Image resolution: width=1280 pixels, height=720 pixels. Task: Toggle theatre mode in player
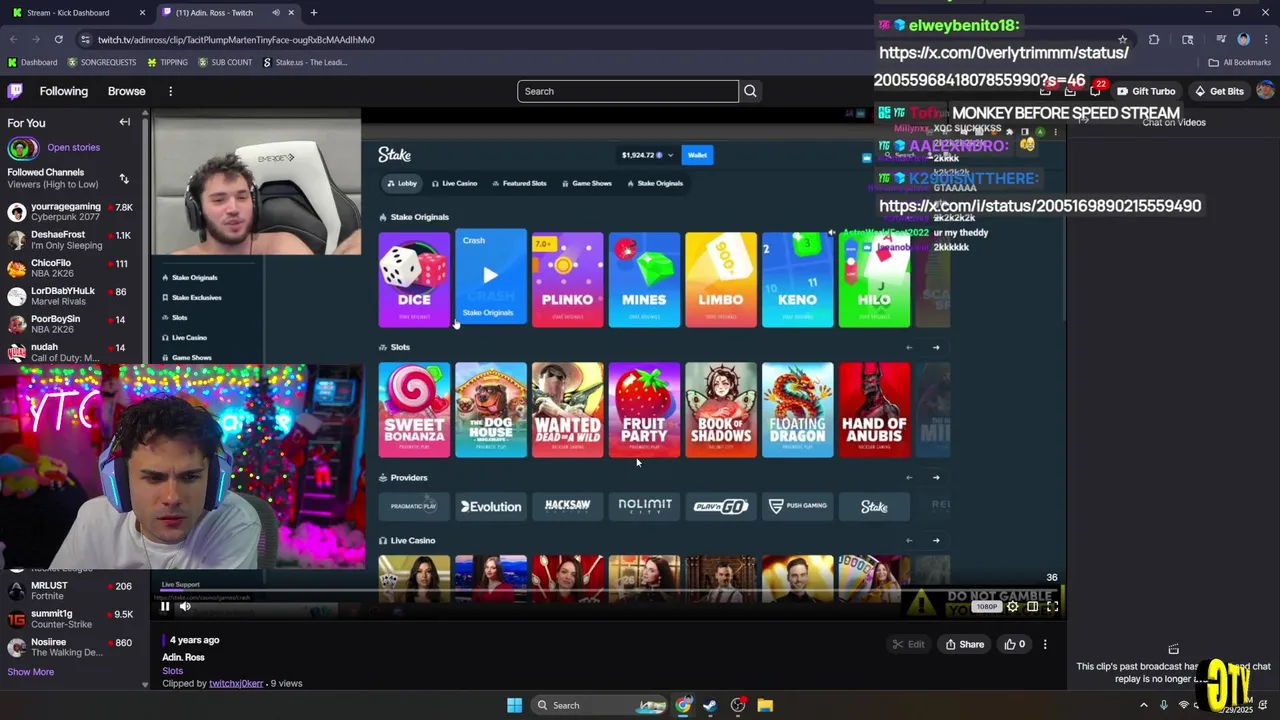(x=1032, y=606)
